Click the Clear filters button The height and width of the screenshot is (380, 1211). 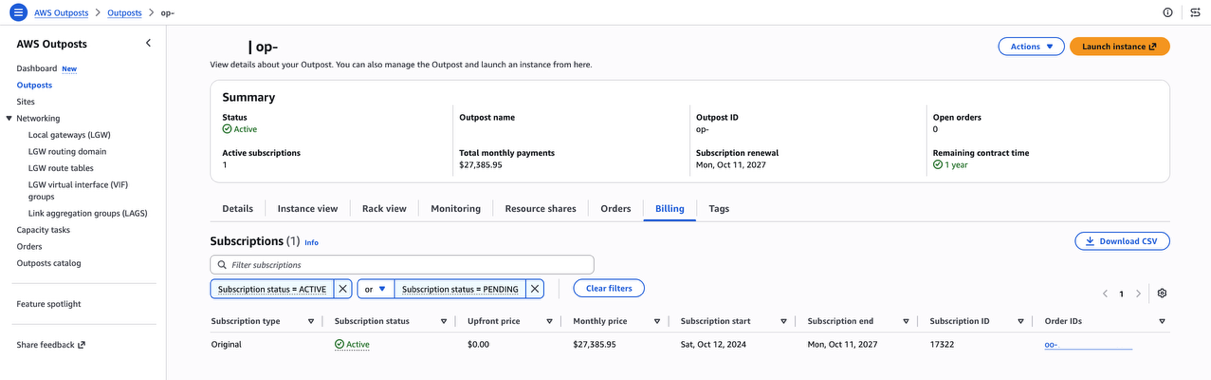[x=609, y=288]
